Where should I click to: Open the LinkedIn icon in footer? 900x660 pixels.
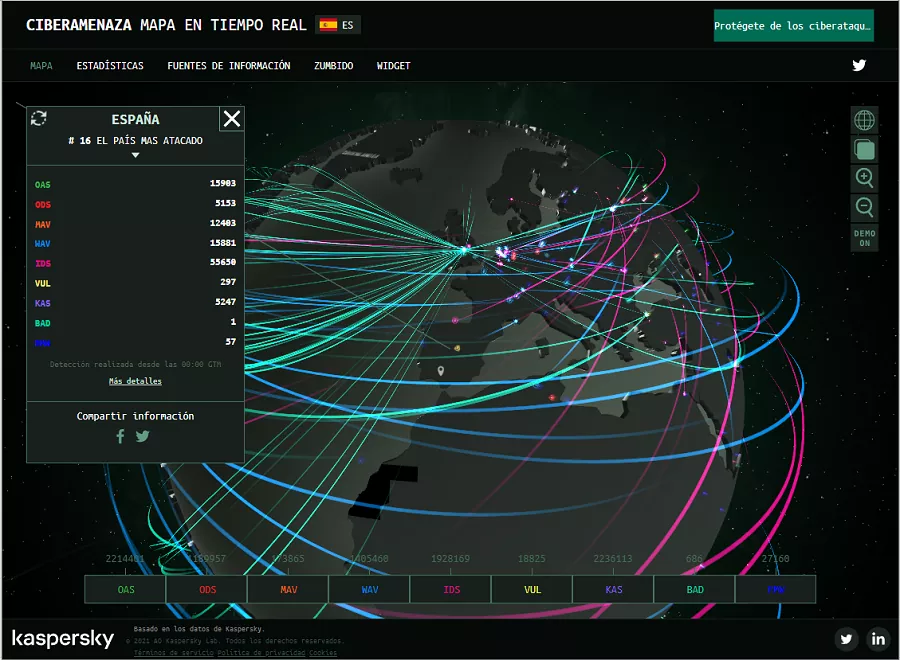[x=878, y=639]
